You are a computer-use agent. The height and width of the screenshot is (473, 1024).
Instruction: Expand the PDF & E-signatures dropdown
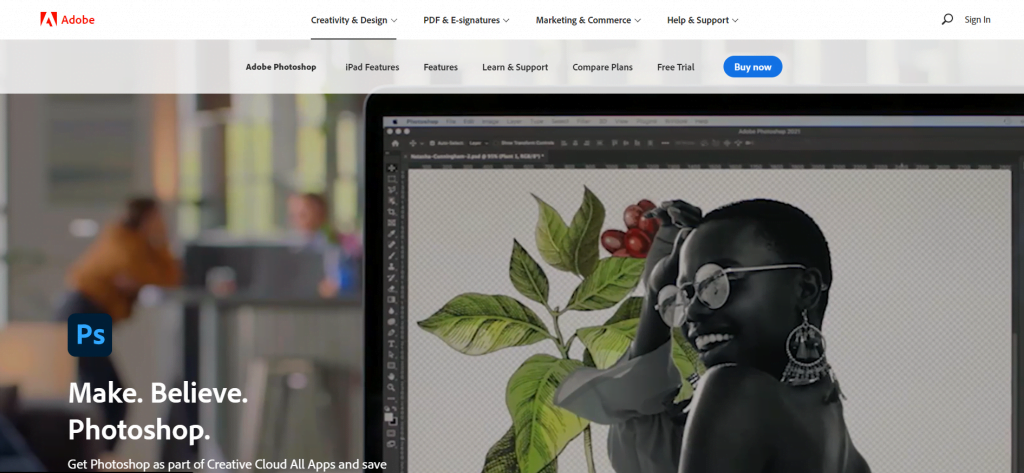coord(466,20)
